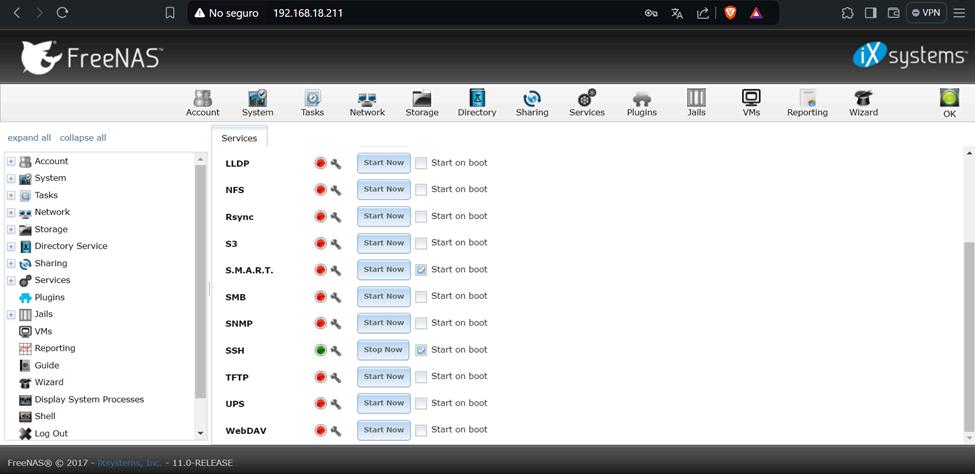Open the browser VPN button
Image resolution: width=975 pixels, height=474 pixels.
click(927, 12)
